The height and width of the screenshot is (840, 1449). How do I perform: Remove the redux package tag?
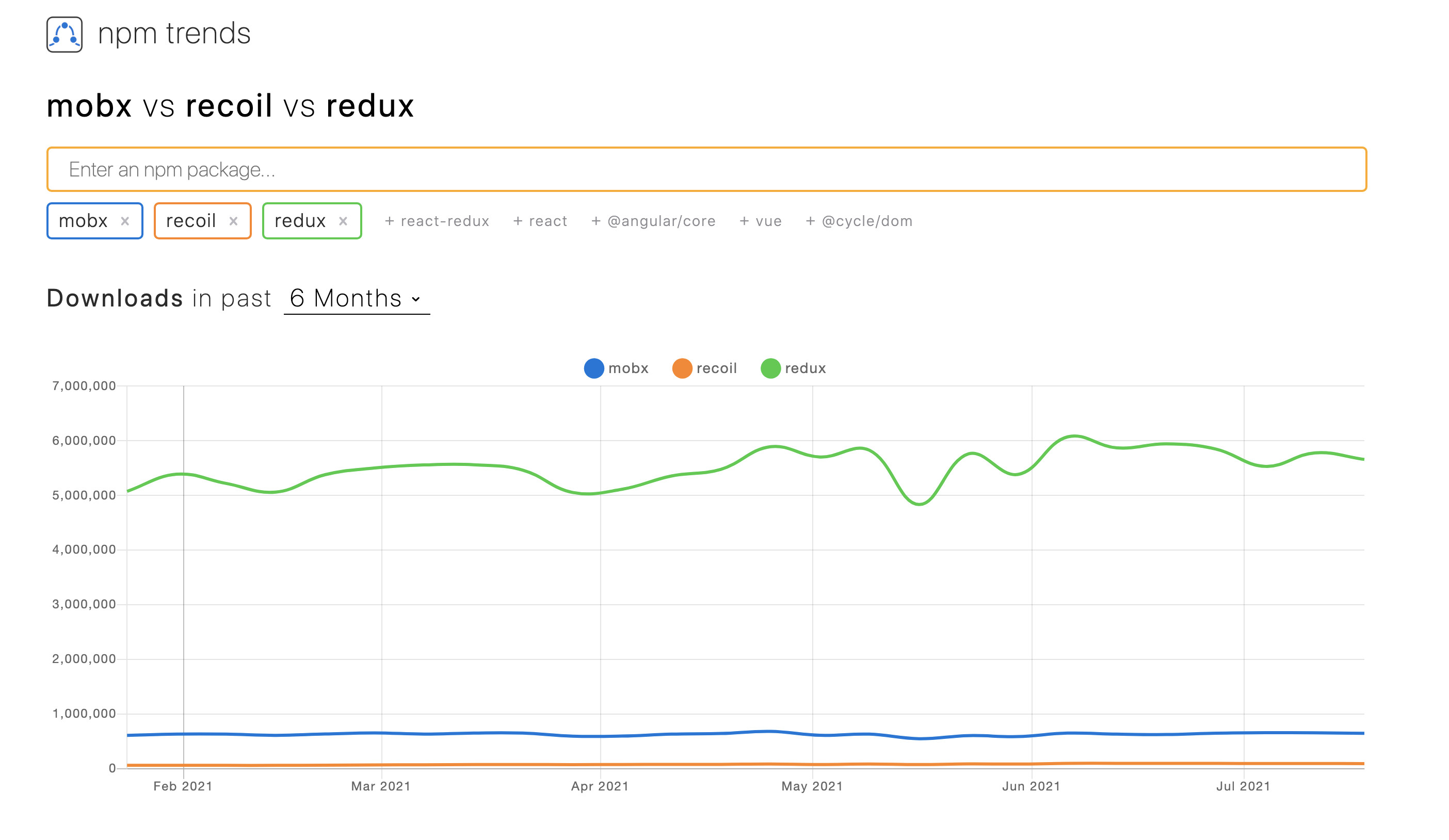coord(343,221)
